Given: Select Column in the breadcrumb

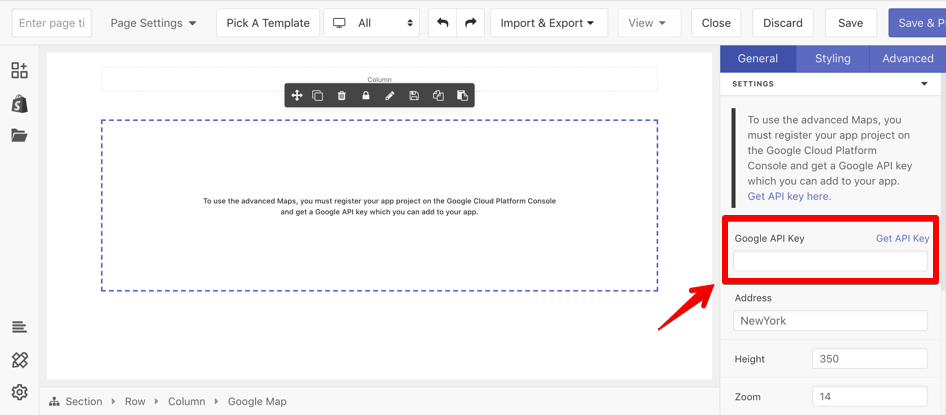Looking at the screenshot, I should 186,401.
